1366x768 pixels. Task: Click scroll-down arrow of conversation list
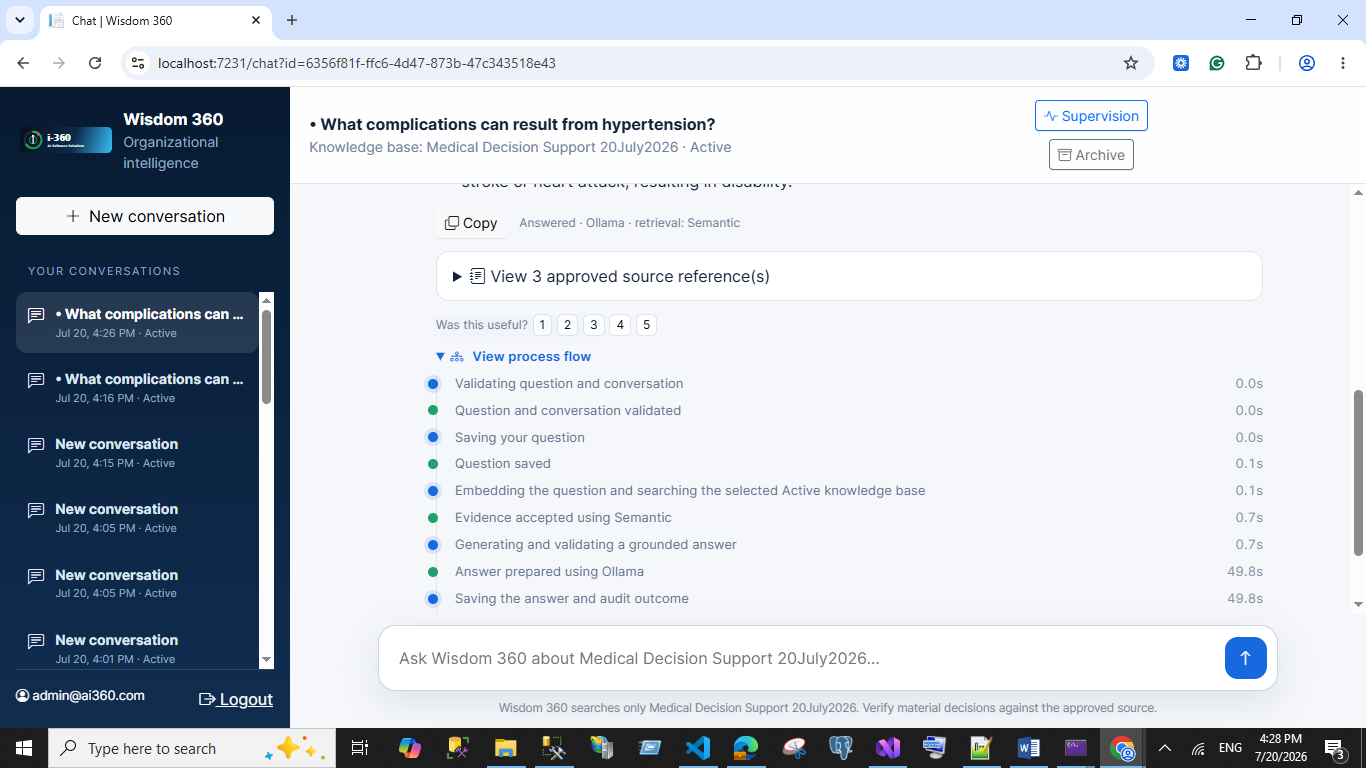click(x=266, y=660)
